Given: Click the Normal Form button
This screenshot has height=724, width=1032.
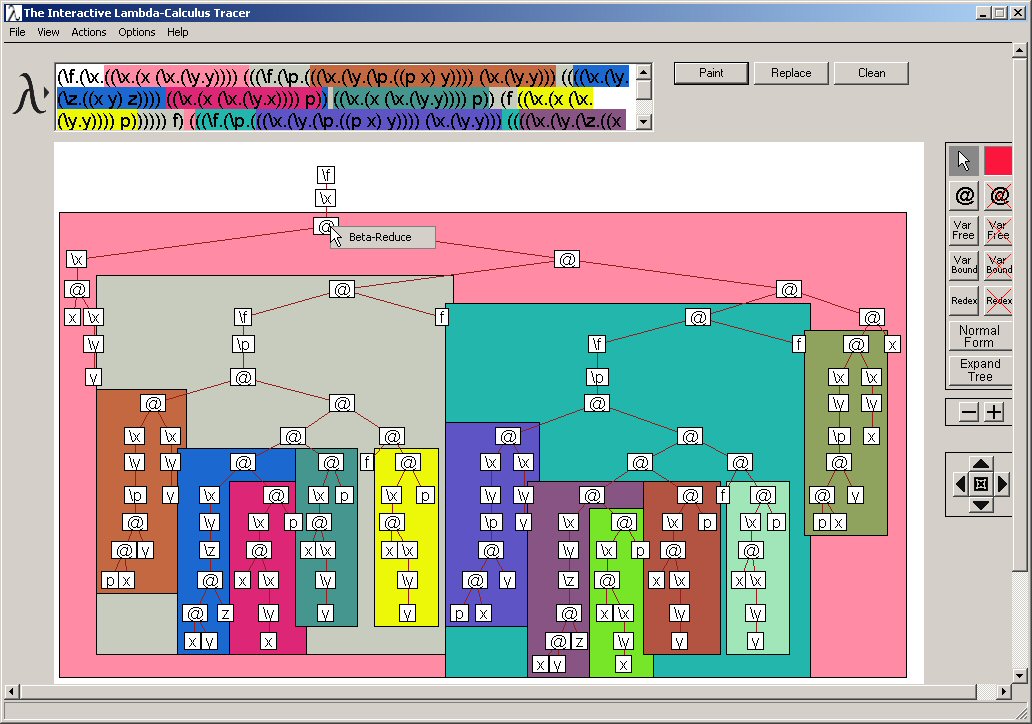Looking at the screenshot, I should click(x=979, y=336).
